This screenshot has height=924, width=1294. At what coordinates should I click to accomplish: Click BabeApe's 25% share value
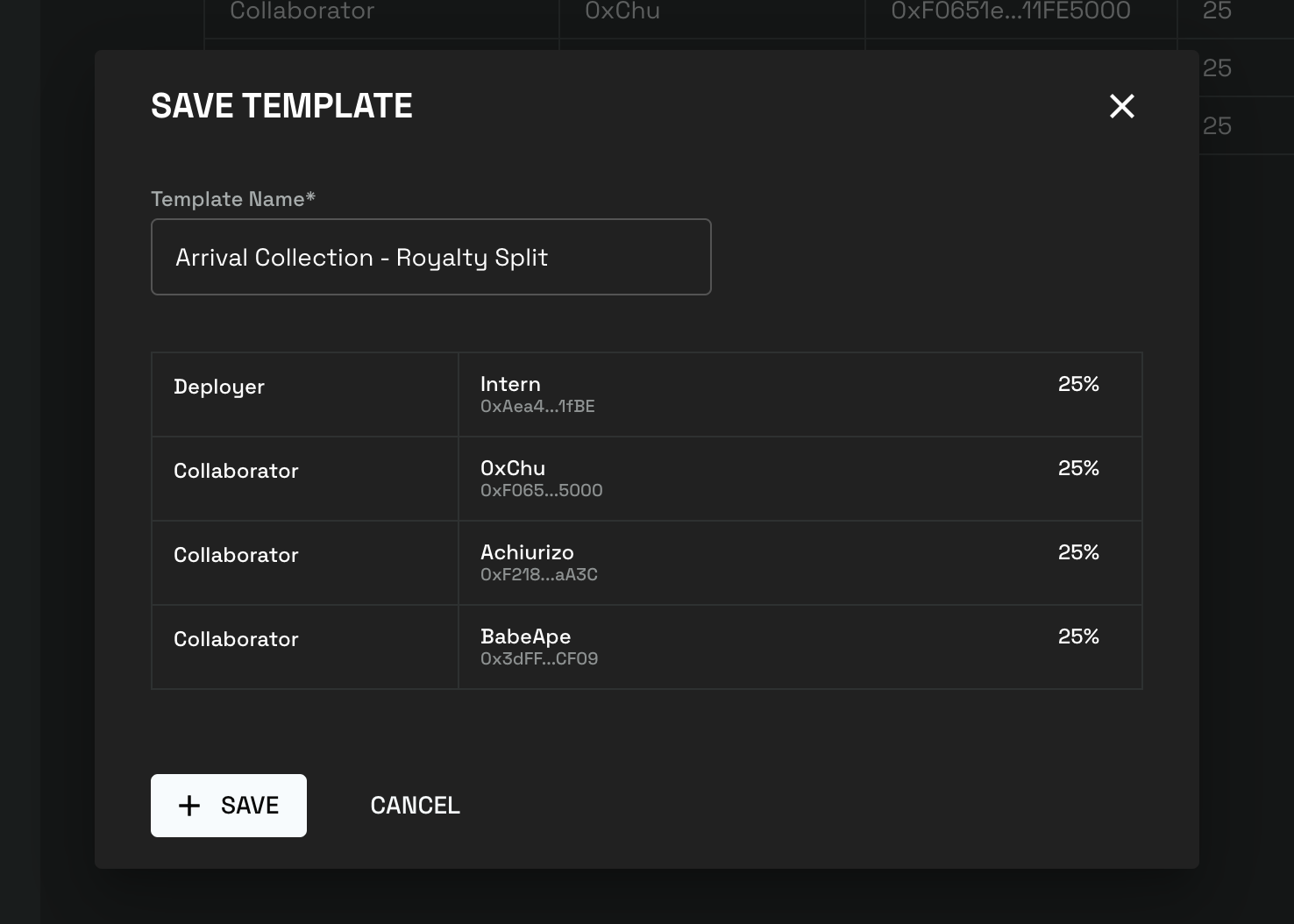point(1078,636)
